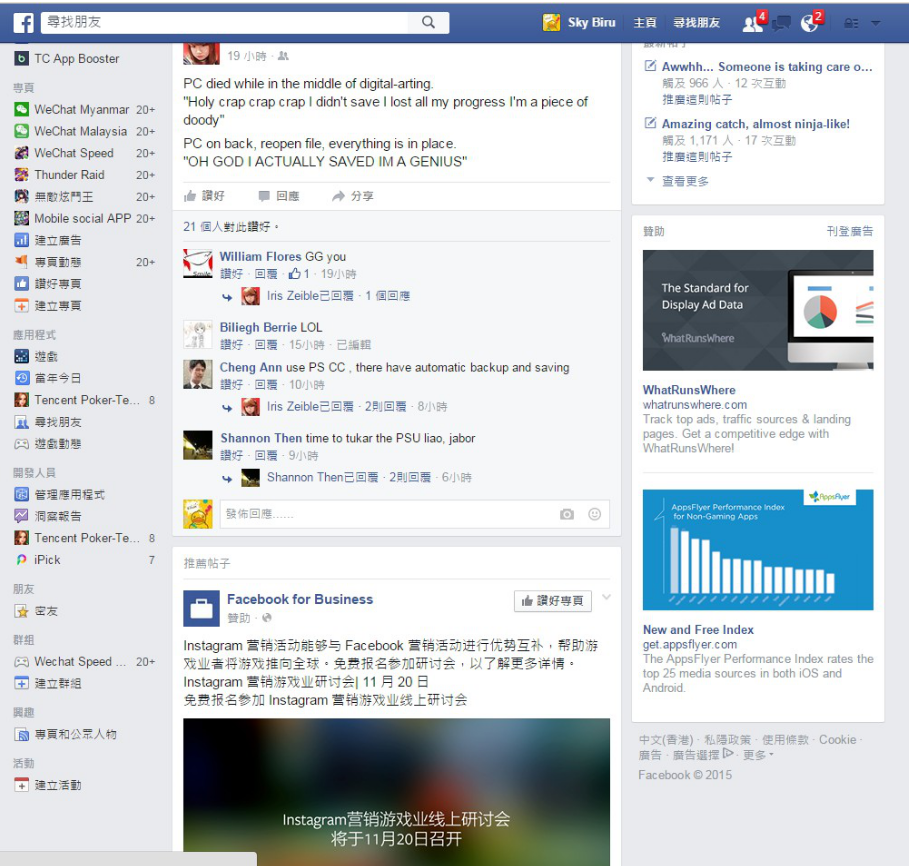Open Facebook for Business post options chevron
The height and width of the screenshot is (866, 909).
pos(606,597)
